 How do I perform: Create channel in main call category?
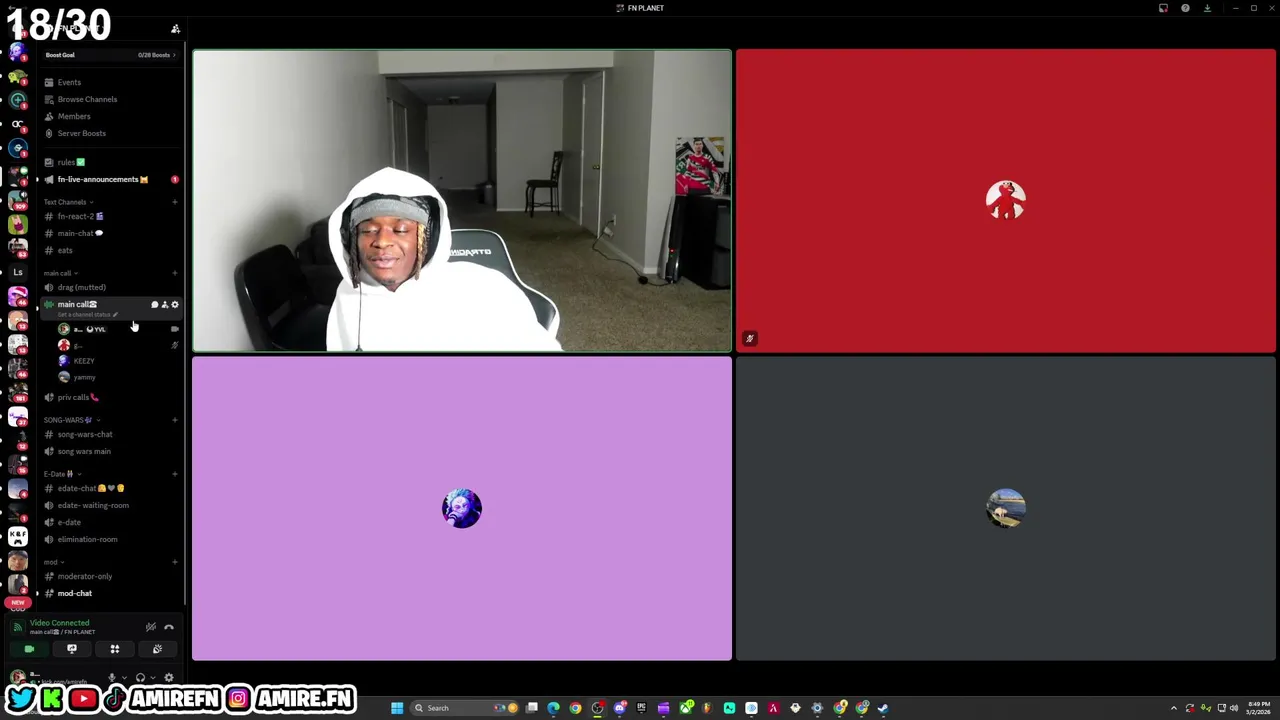pos(175,273)
